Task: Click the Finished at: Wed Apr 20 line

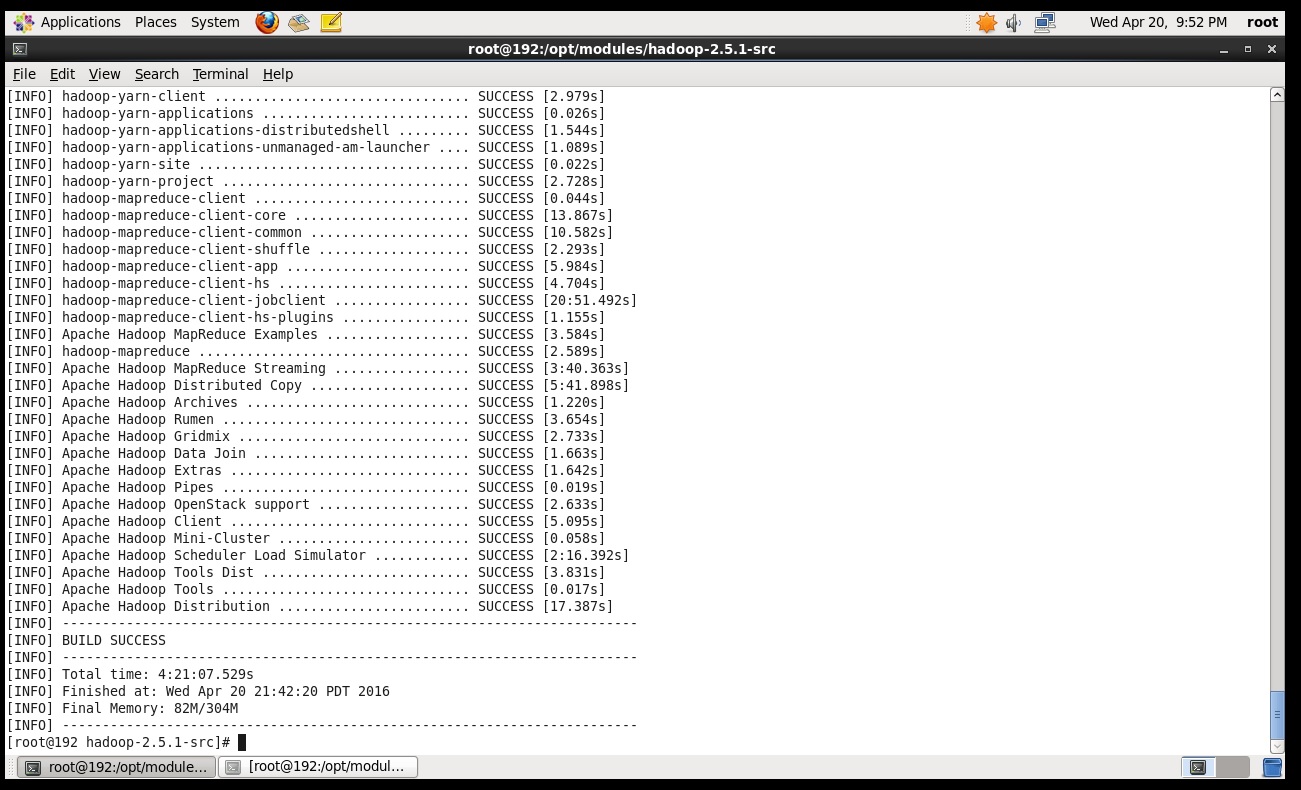Action: click(198, 691)
